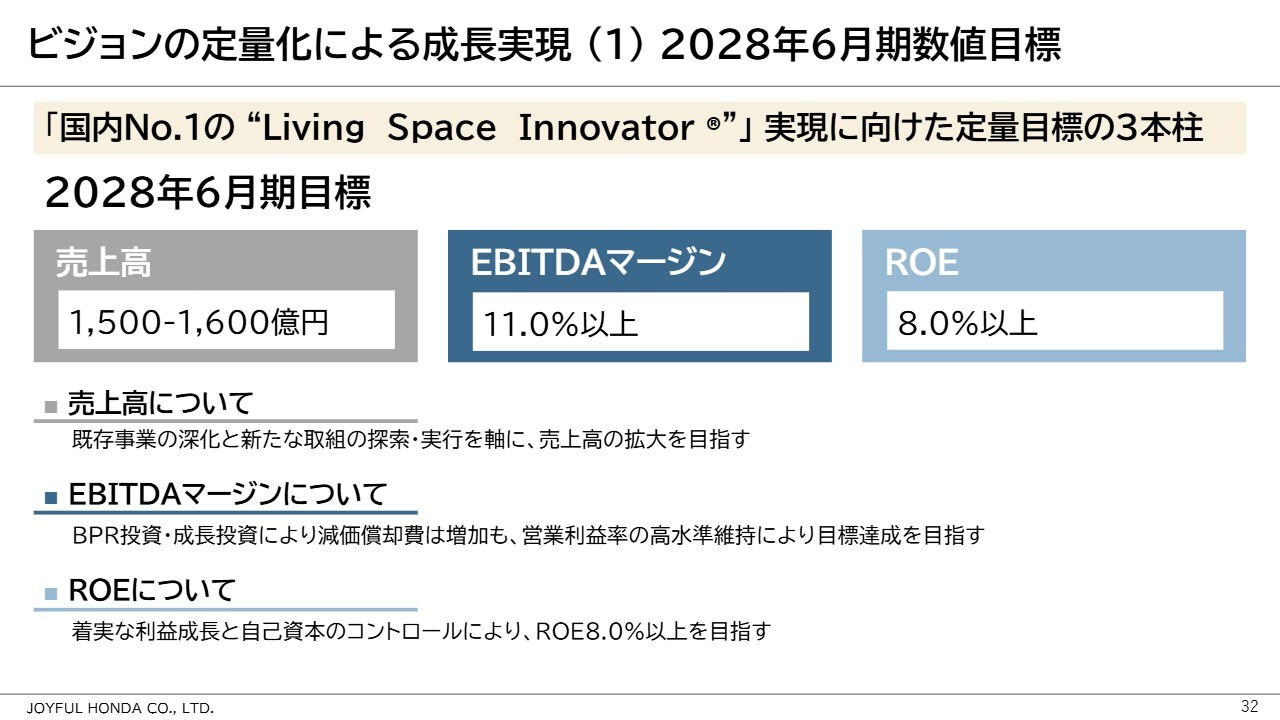This screenshot has height=720, width=1280.
Task: Click the gray square bullet beside 売上高について
Action: click(x=51, y=407)
